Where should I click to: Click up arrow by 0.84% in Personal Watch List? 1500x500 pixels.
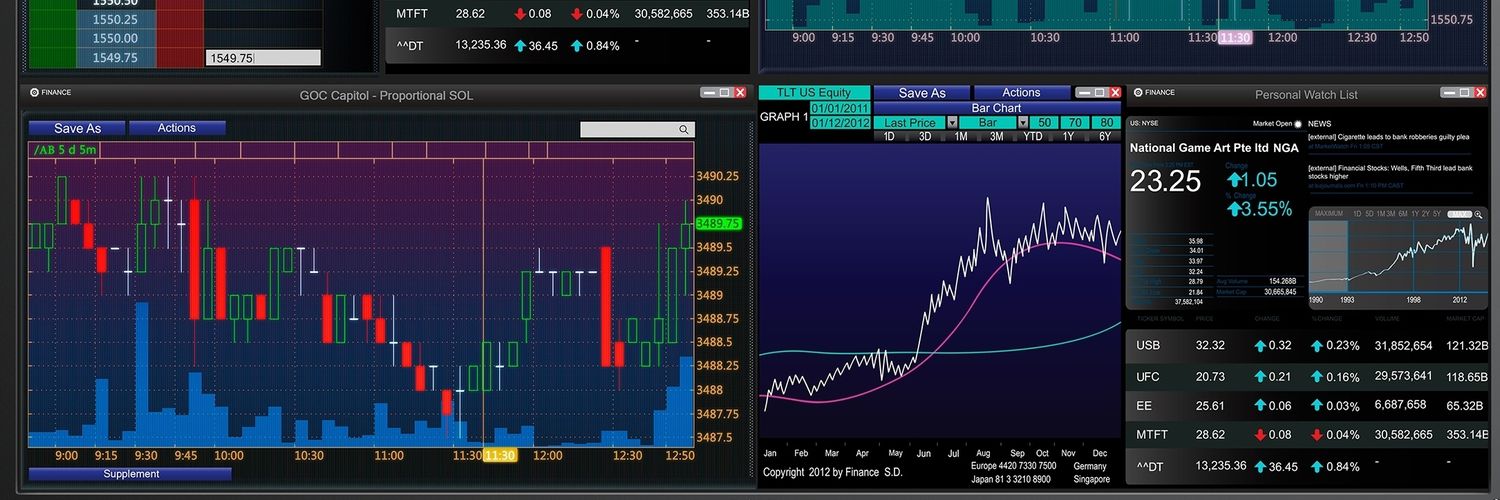1317,467
